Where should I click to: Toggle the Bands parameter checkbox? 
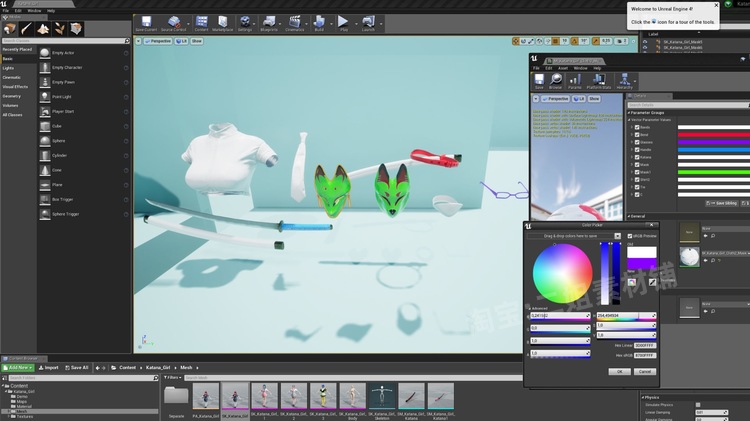coord(637,127)
